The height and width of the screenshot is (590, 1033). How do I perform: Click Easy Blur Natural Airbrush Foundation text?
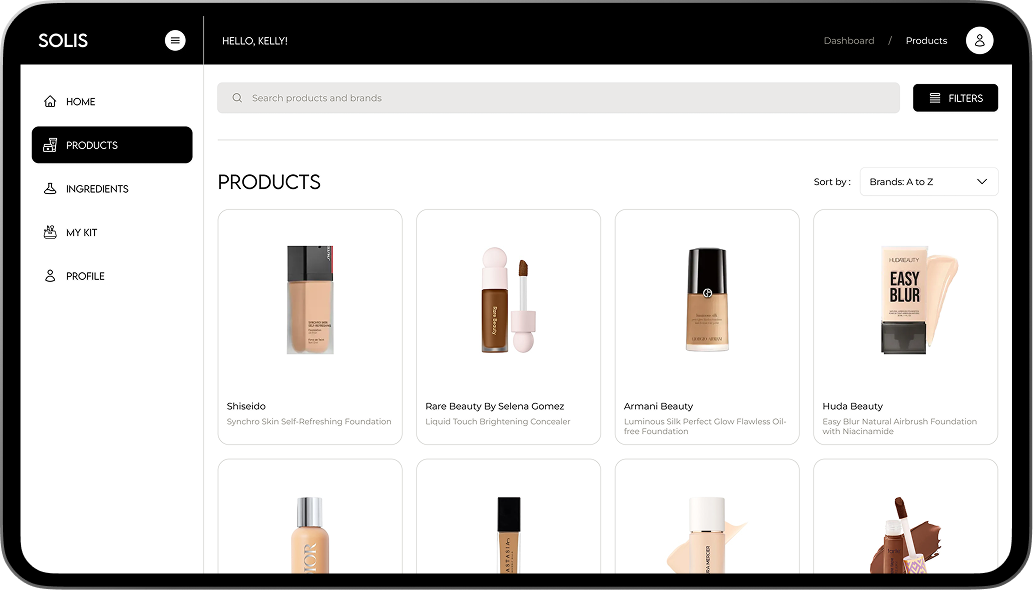tap(899, 426)
